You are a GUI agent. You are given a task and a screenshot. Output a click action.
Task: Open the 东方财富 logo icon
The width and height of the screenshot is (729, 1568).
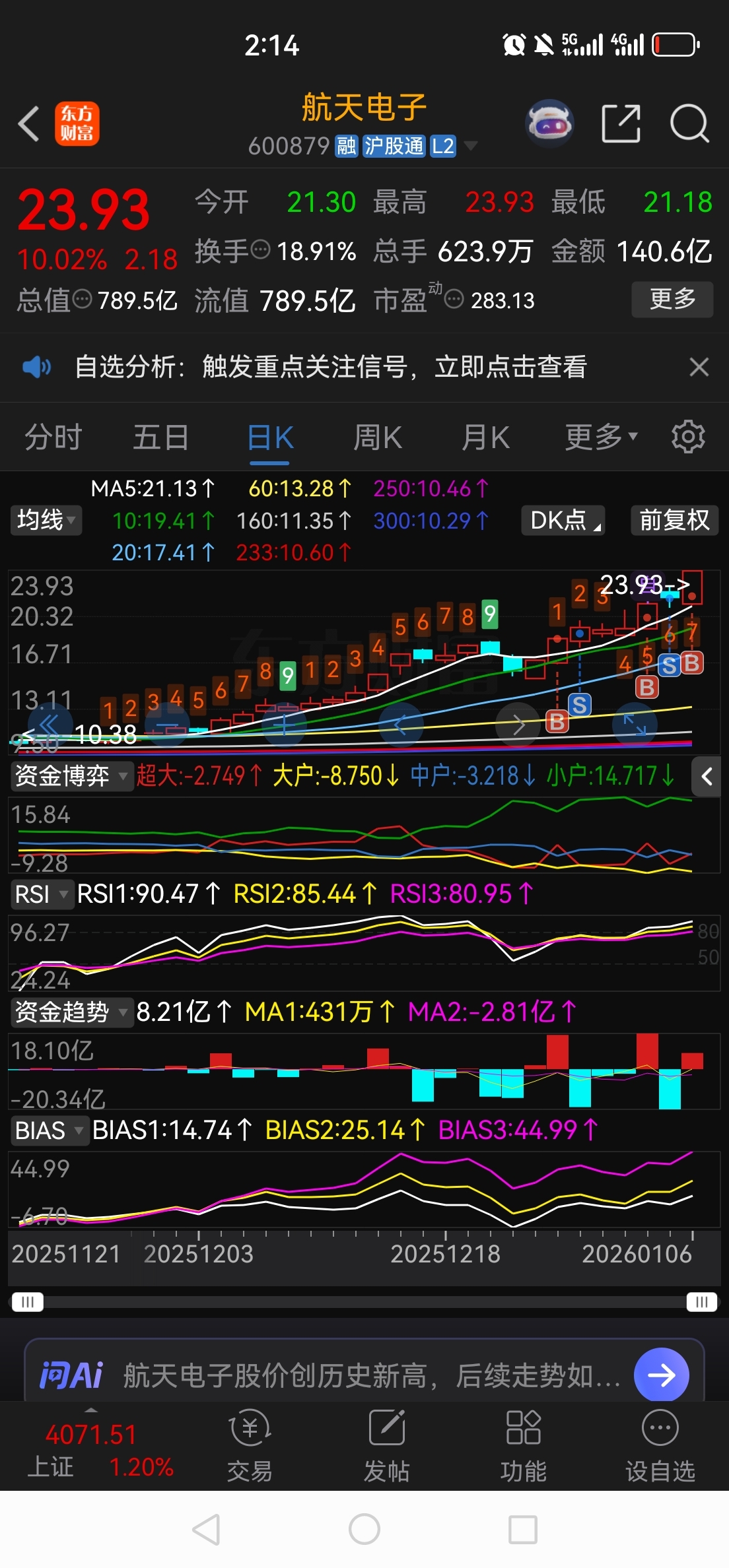point(77,123)
